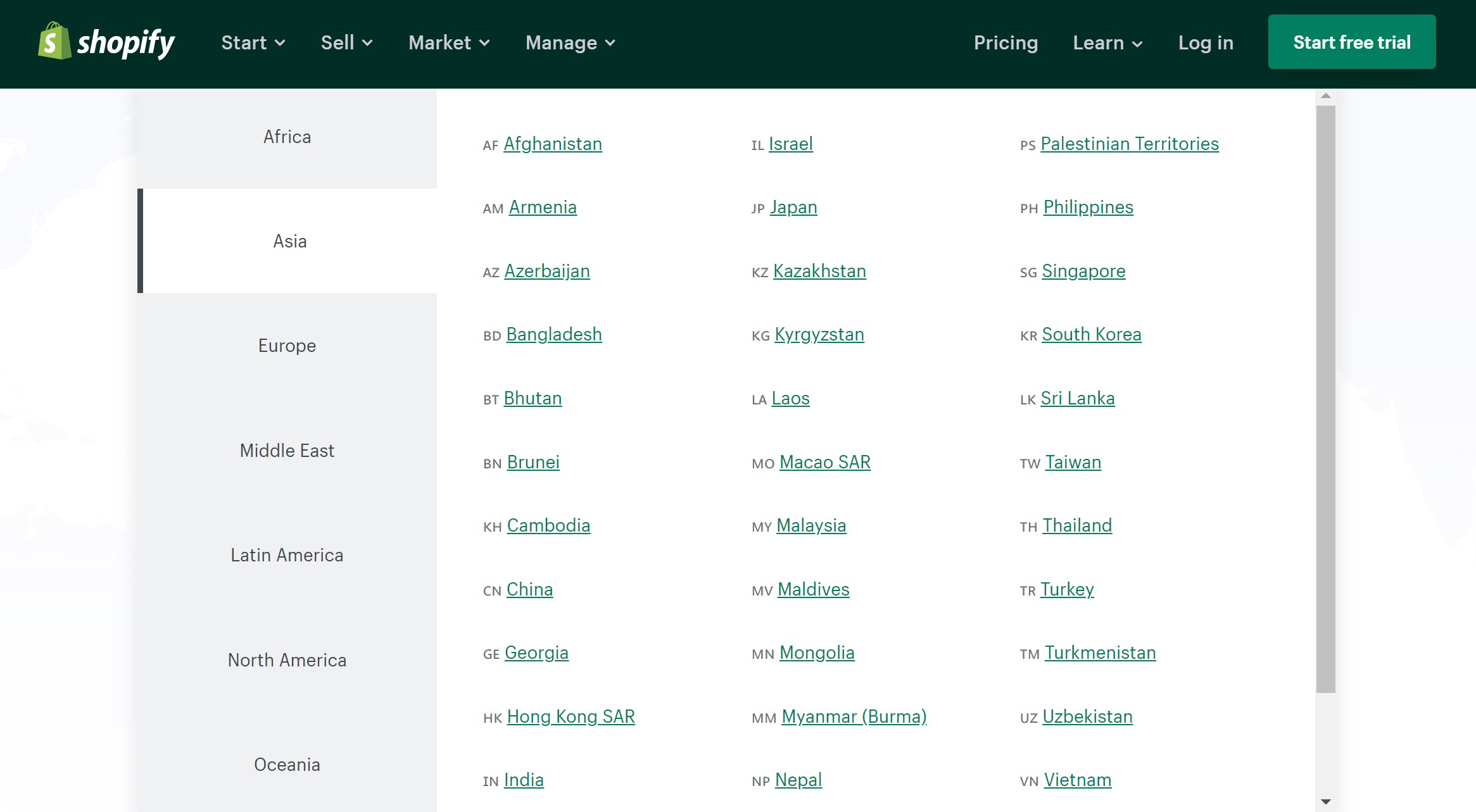
Task: Open the Manage dropdown menu
Action: coord(570,43)
